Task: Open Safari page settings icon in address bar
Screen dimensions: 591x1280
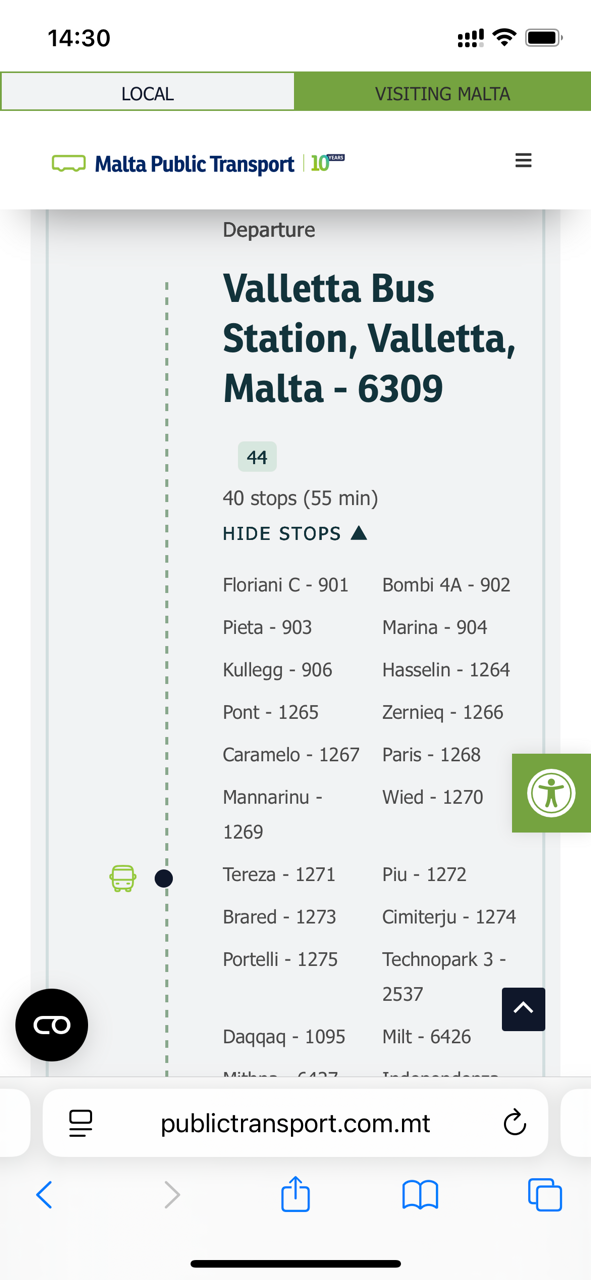Action: click(x=81, y=1123)
